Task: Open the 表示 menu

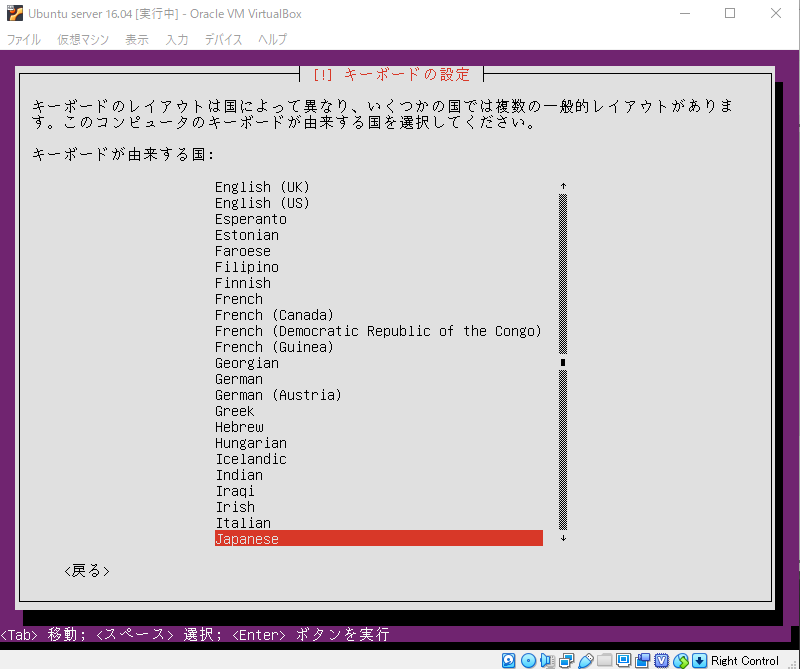Action: tap(137, 39)
